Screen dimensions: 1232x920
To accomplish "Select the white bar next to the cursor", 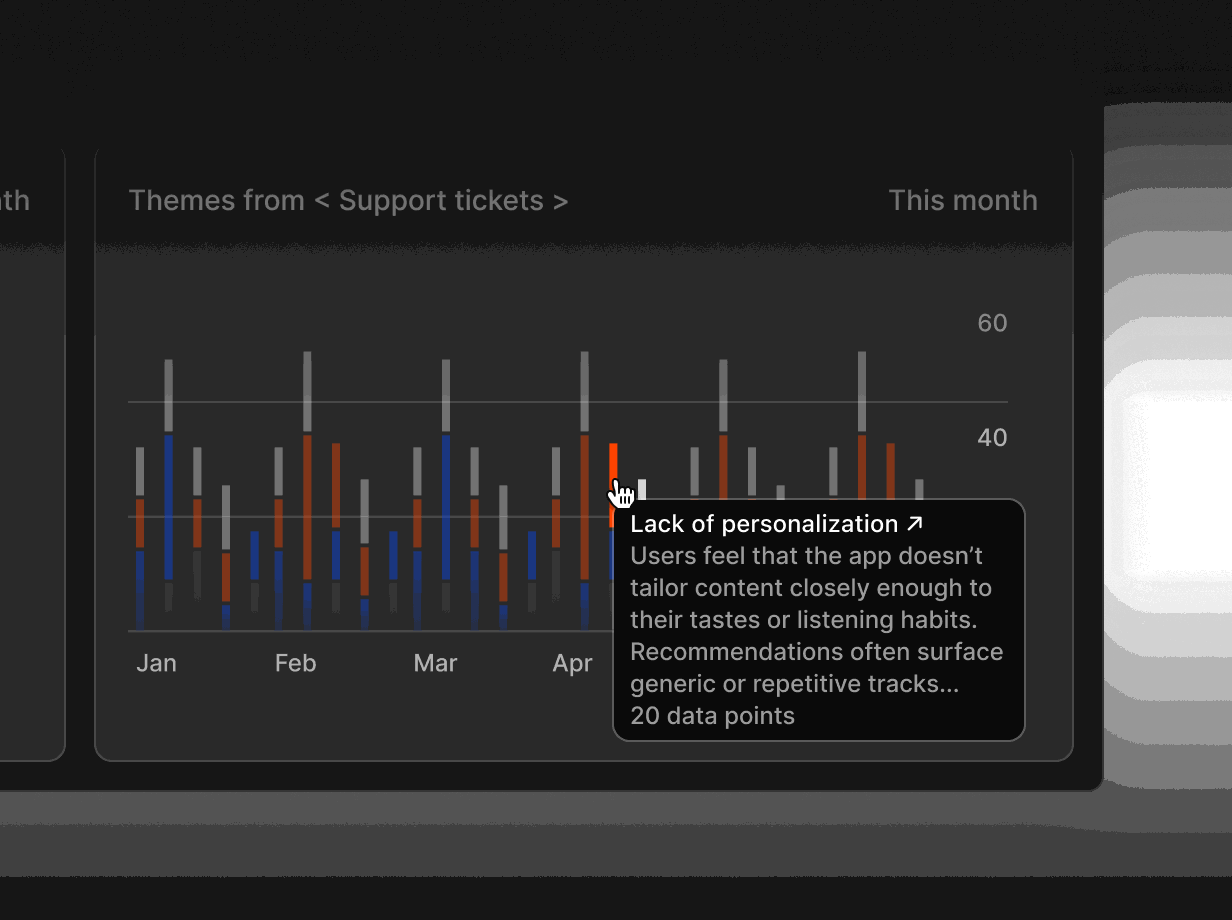I will tap(642, 490).
